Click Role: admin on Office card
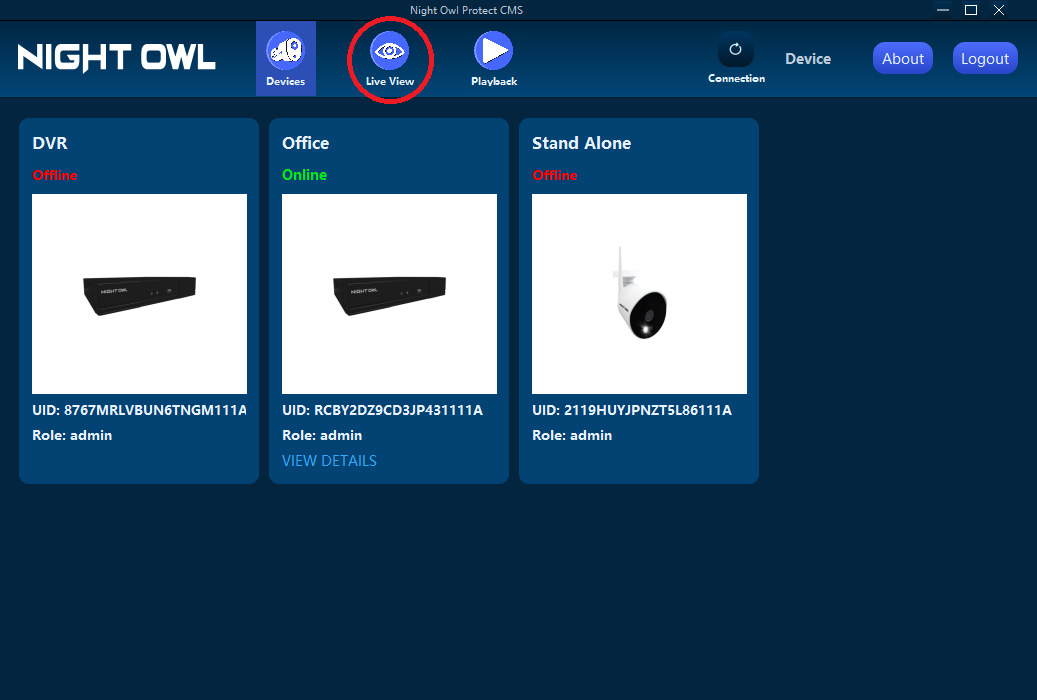 (322, 435)
